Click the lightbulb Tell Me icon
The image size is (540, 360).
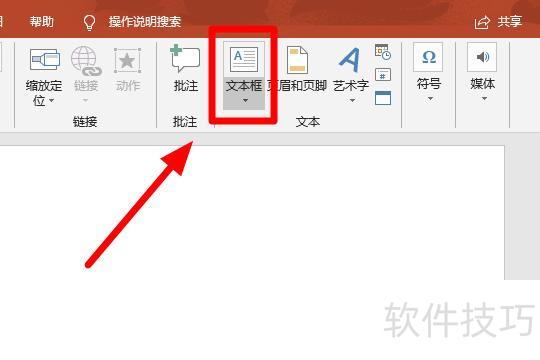[89, 22]
